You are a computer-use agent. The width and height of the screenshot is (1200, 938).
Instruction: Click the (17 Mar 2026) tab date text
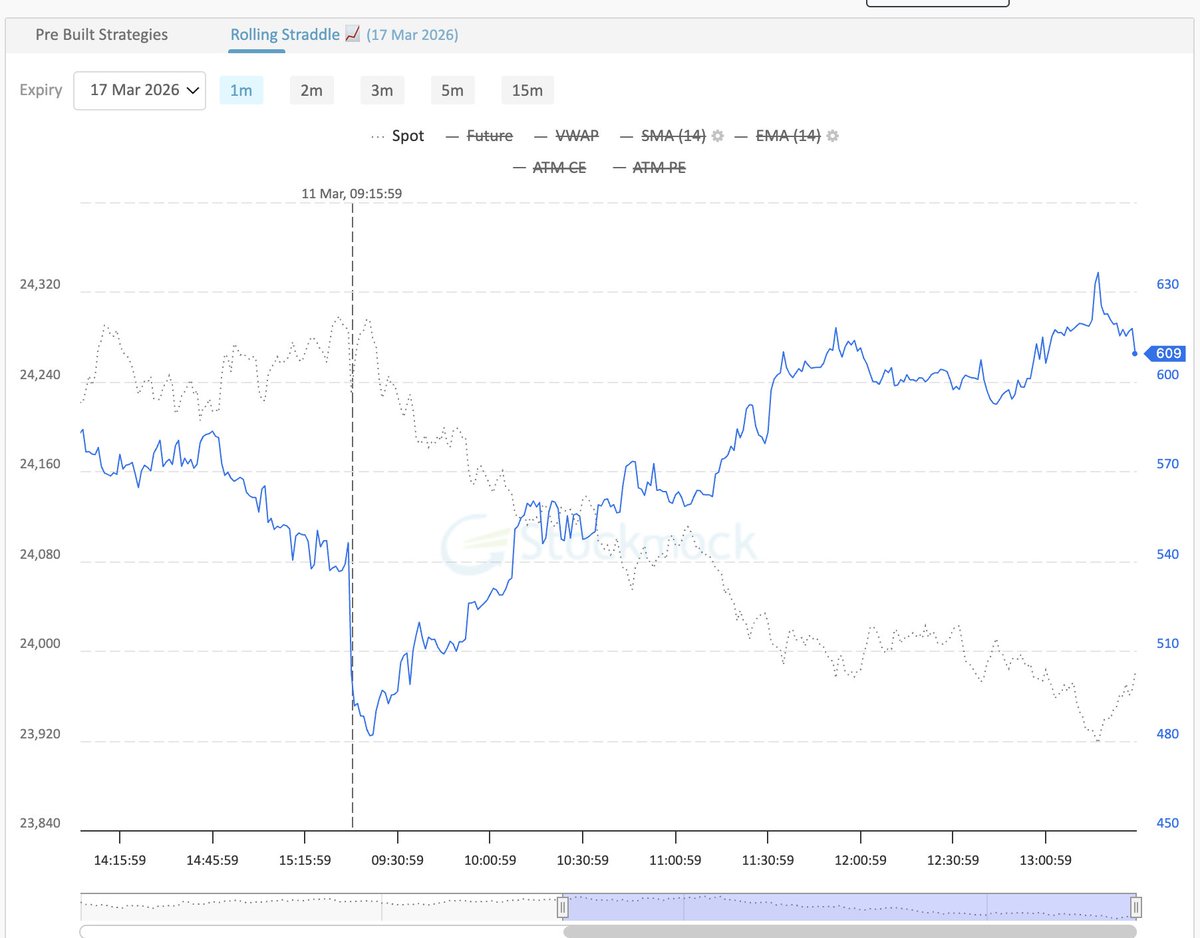(412, 34)
